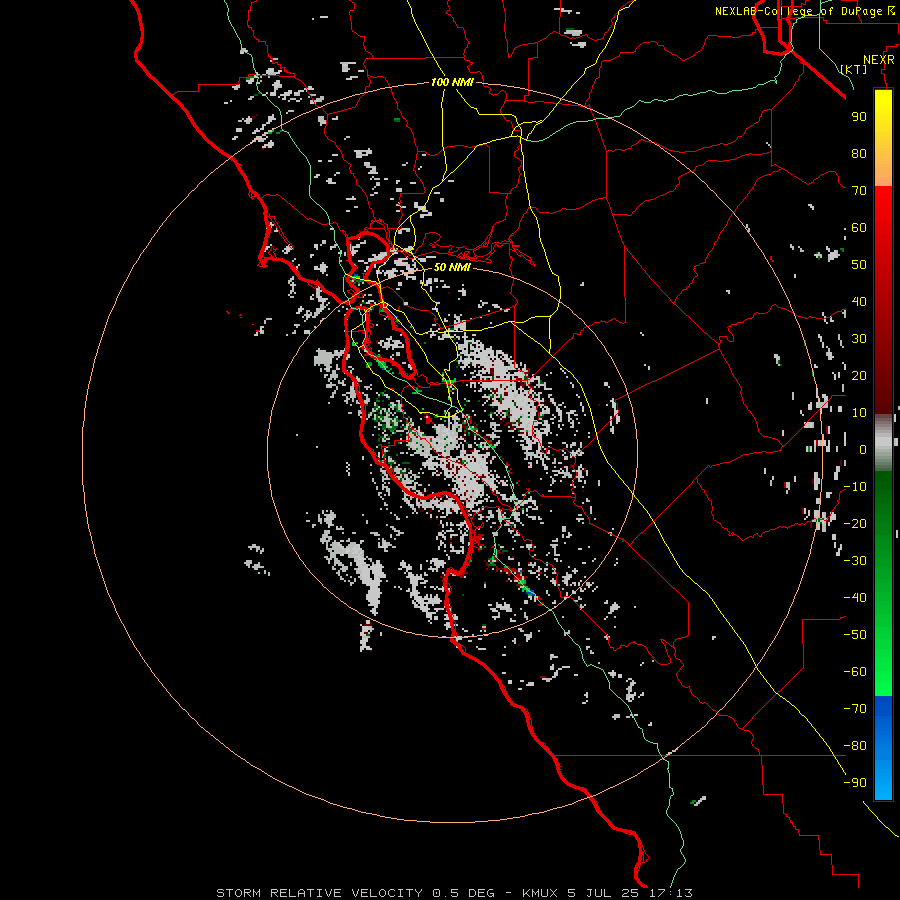The height and width of the screenshot is (900, 900).
Task: Select the dark green band near -20 knots
Action: (883, 517)
